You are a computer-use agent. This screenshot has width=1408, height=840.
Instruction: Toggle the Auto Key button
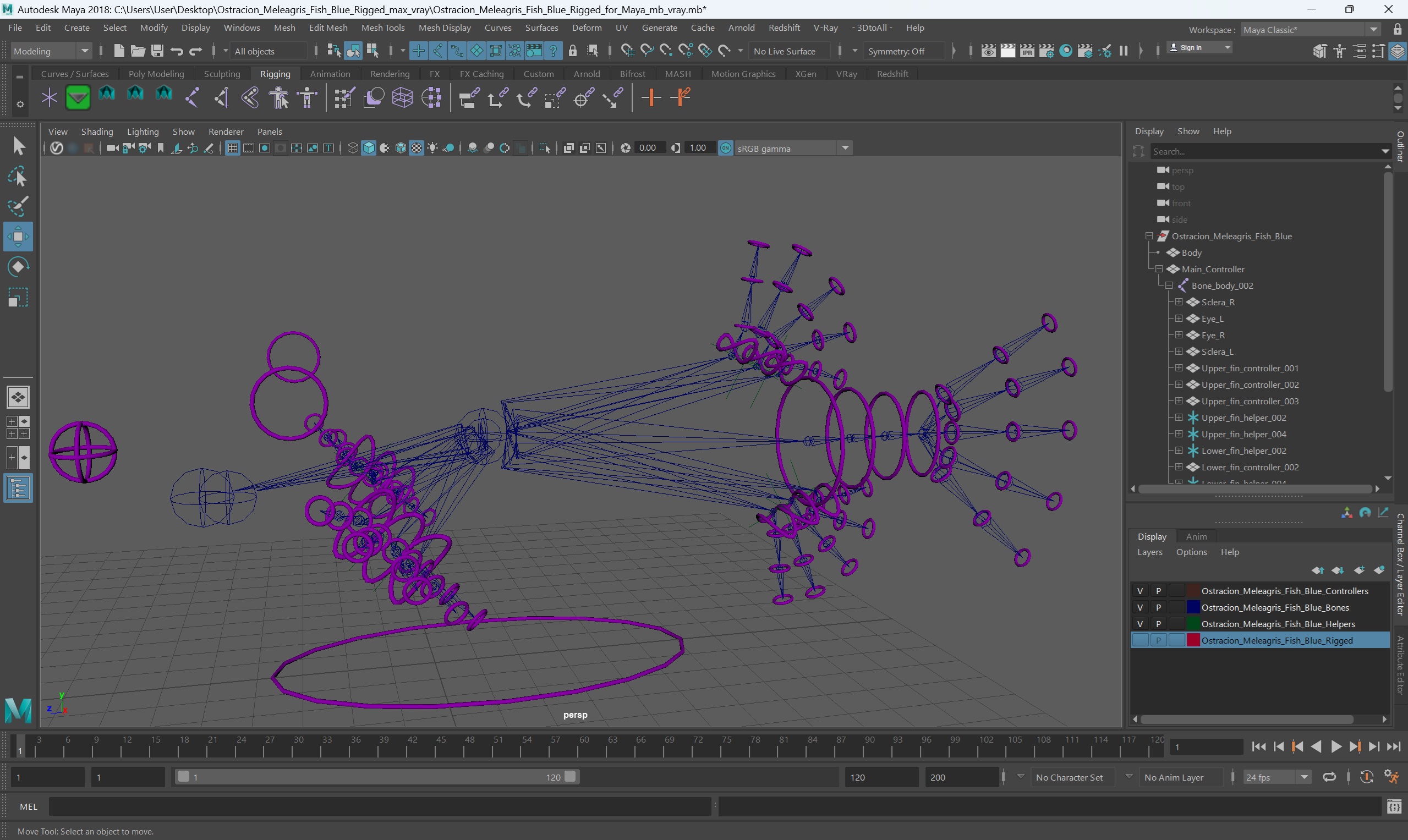[1366, 777]
